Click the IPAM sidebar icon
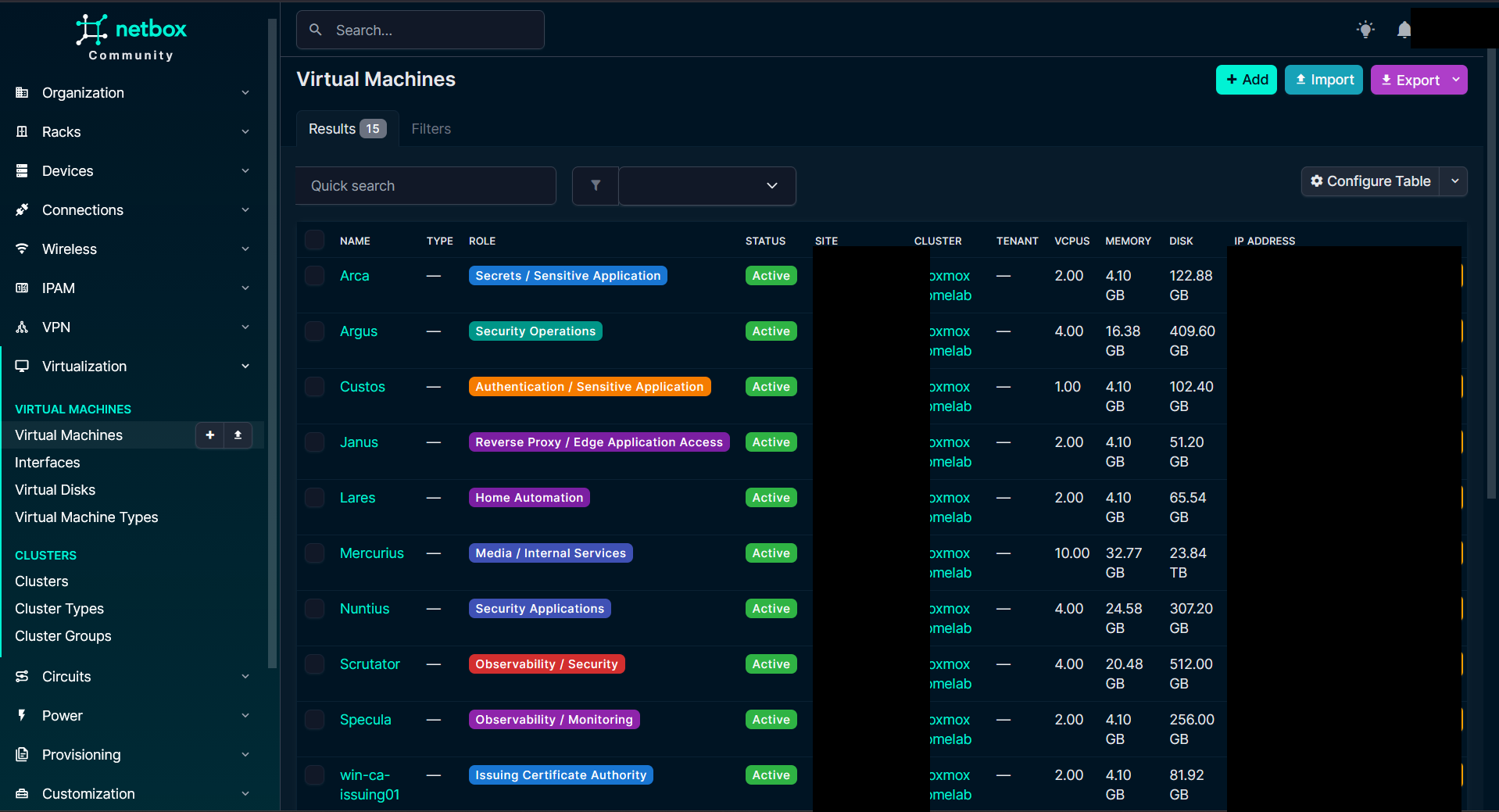The image size is (1499, 812). point(22,288)
